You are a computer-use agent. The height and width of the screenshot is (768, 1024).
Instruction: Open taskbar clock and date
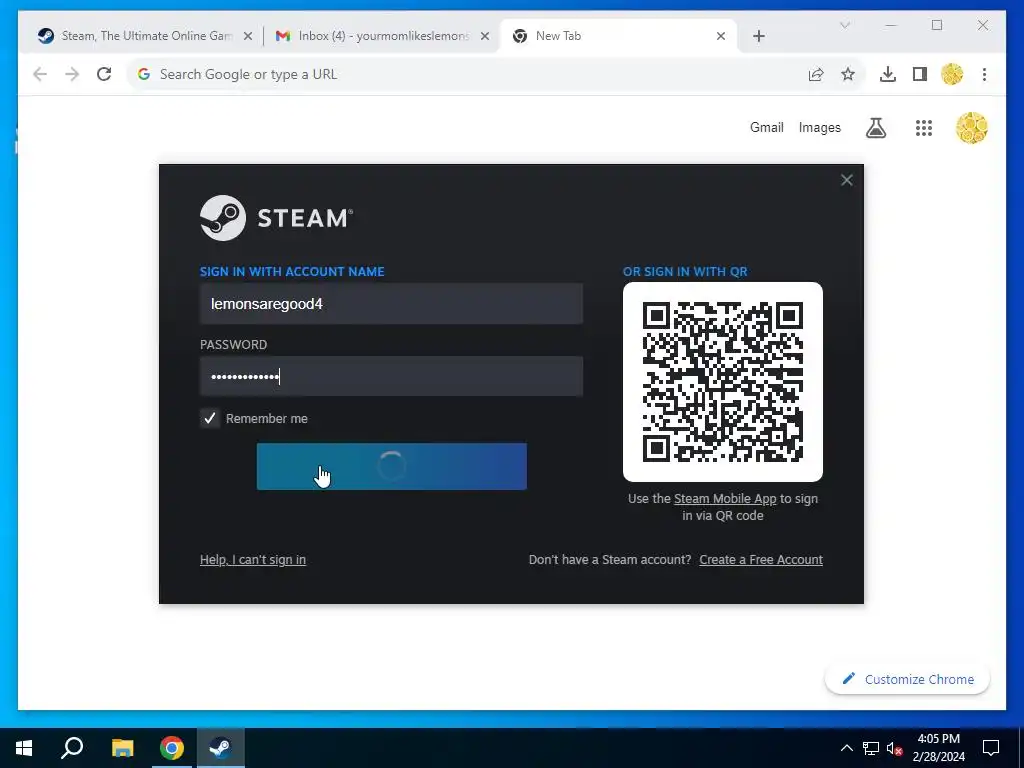pos(938,748)
